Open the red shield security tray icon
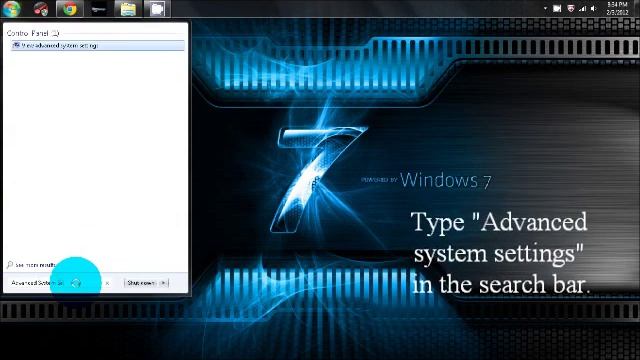This screenshot has height=360, width=640. tap(571, 8)
